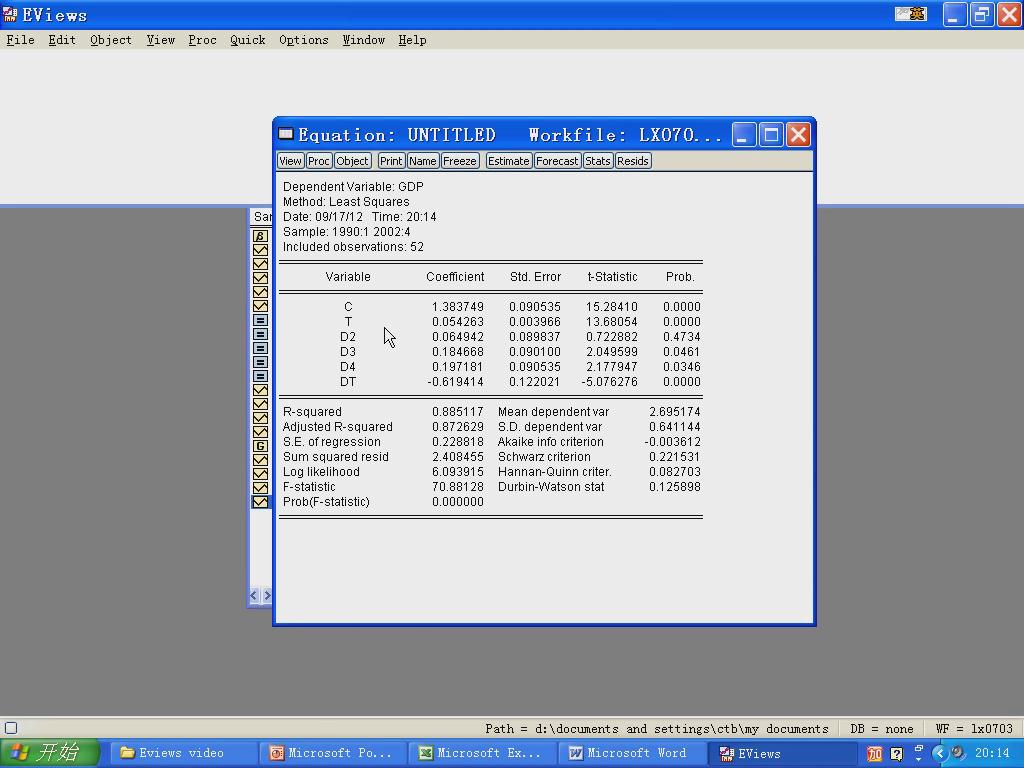Click the Durbin-Watson stat value 0.125898

675,487
